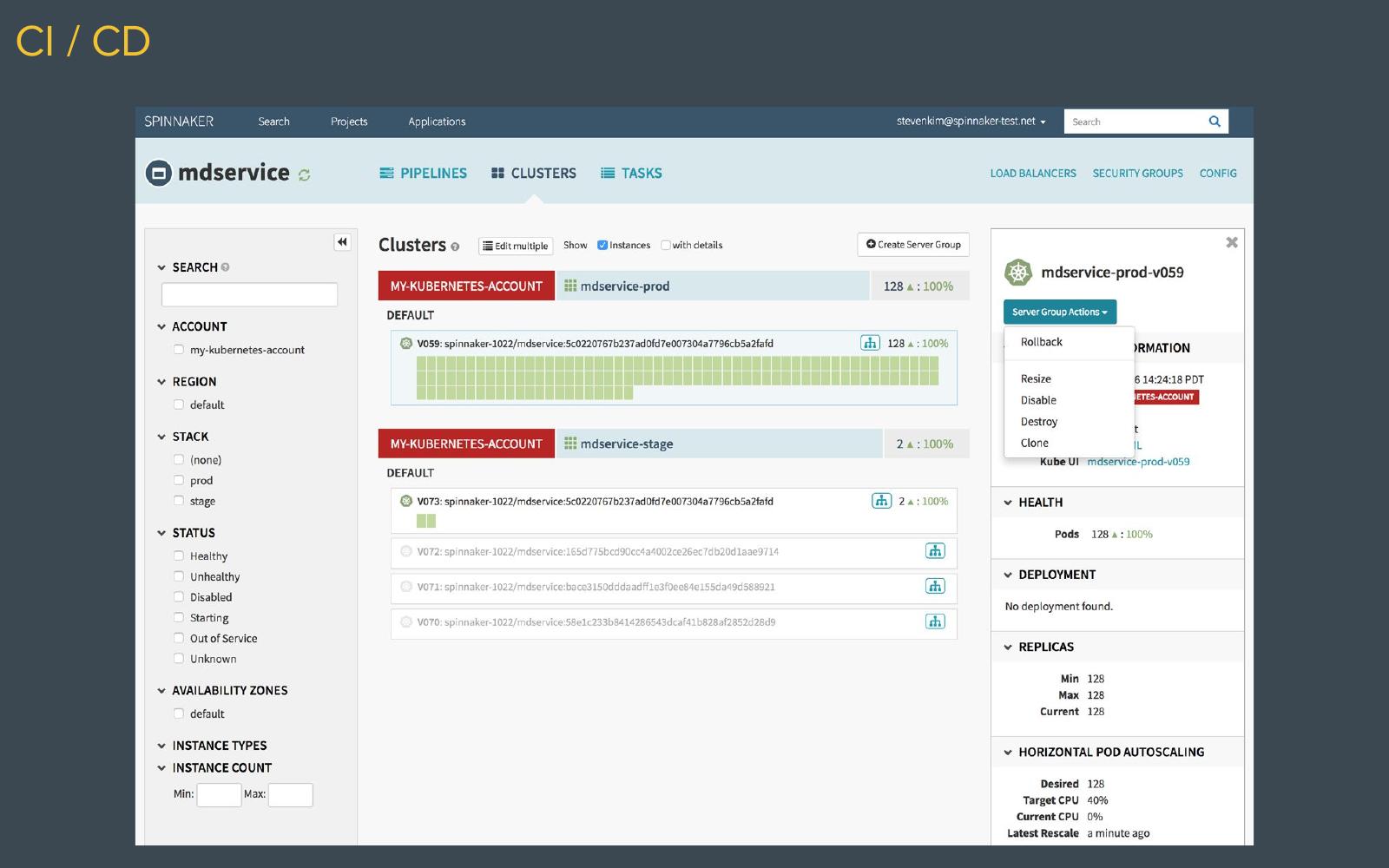Open stevenkim@spinnaker-test.net user dropdown
The width and height of the screenshot is (1389, 868).
coord(971,122)
